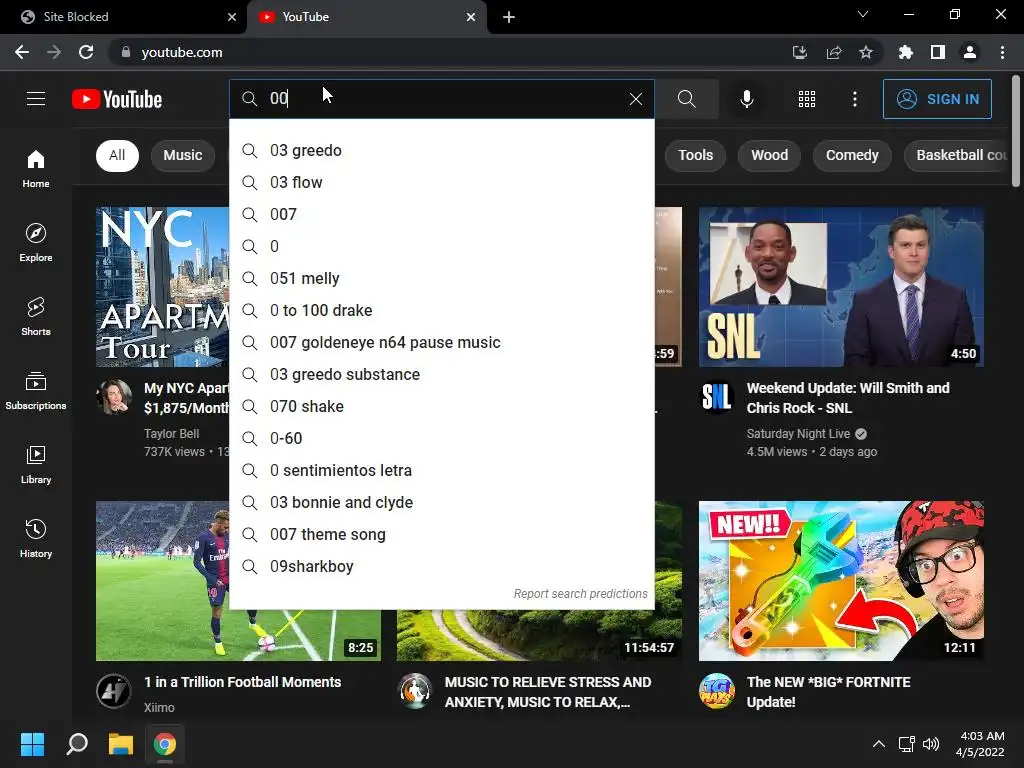This screenshot has height=768, width=1024.
Task: Choose suggestion "051 melly"
Action: (441, 278)
